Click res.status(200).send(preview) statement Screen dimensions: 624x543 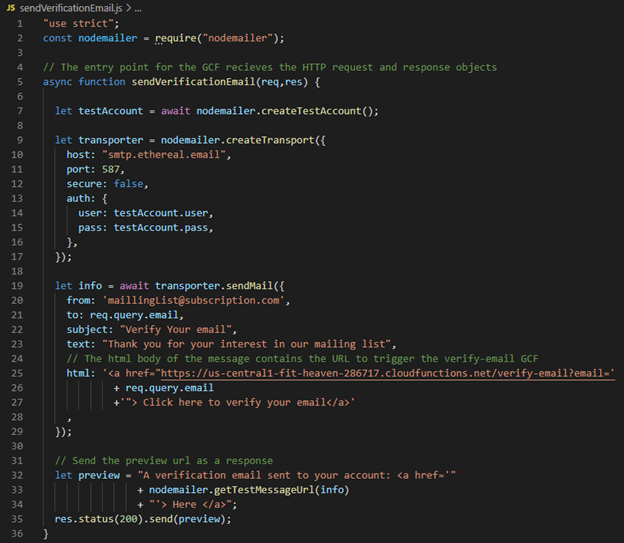pos(143,519)
